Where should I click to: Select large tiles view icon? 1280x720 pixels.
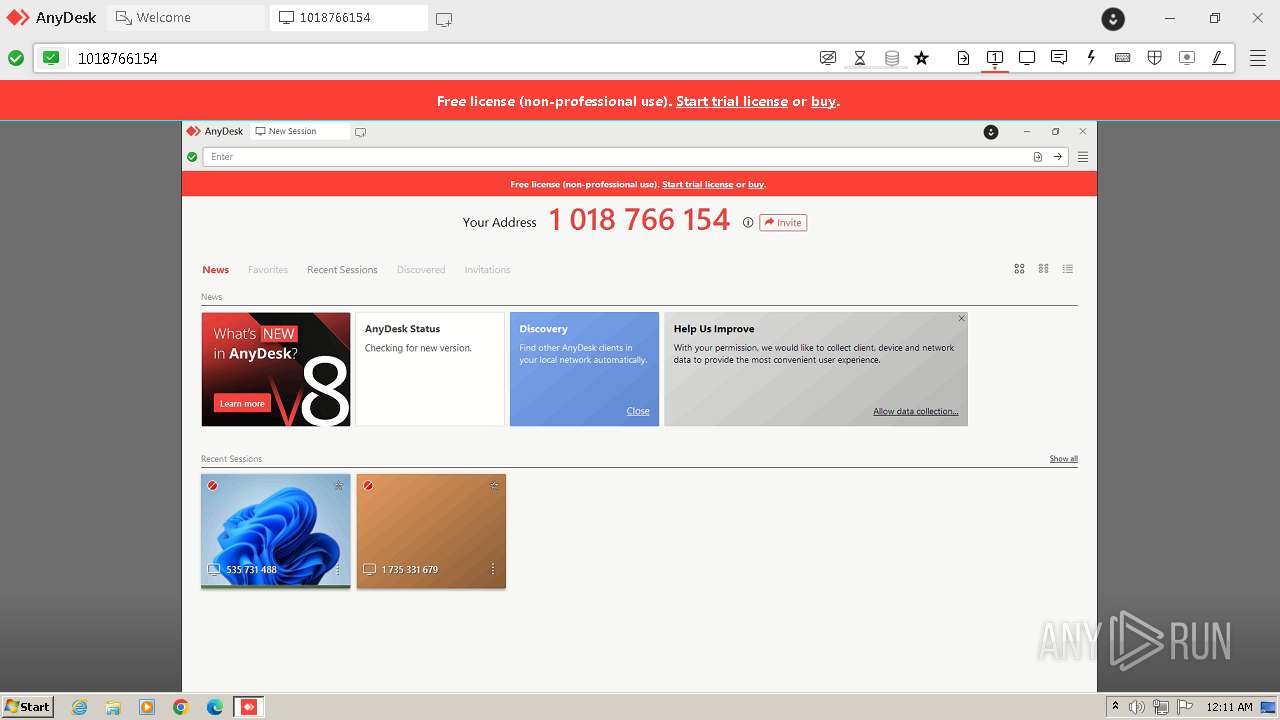tap(1019, 269)
